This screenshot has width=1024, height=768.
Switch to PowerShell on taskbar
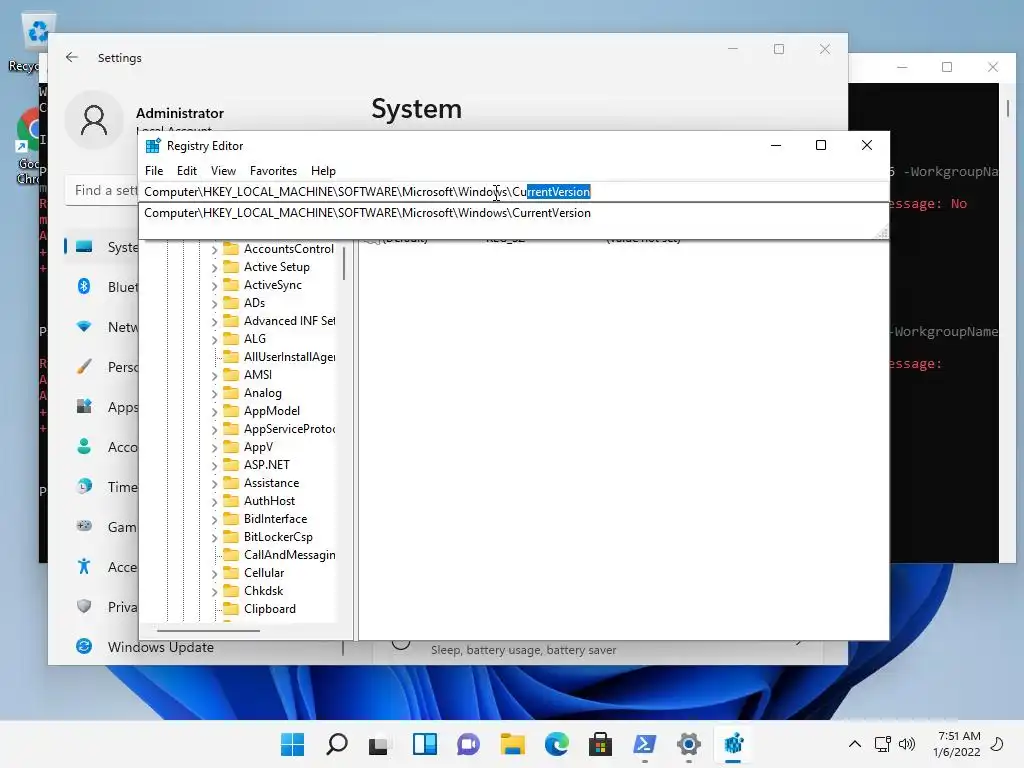click(645, 744)
